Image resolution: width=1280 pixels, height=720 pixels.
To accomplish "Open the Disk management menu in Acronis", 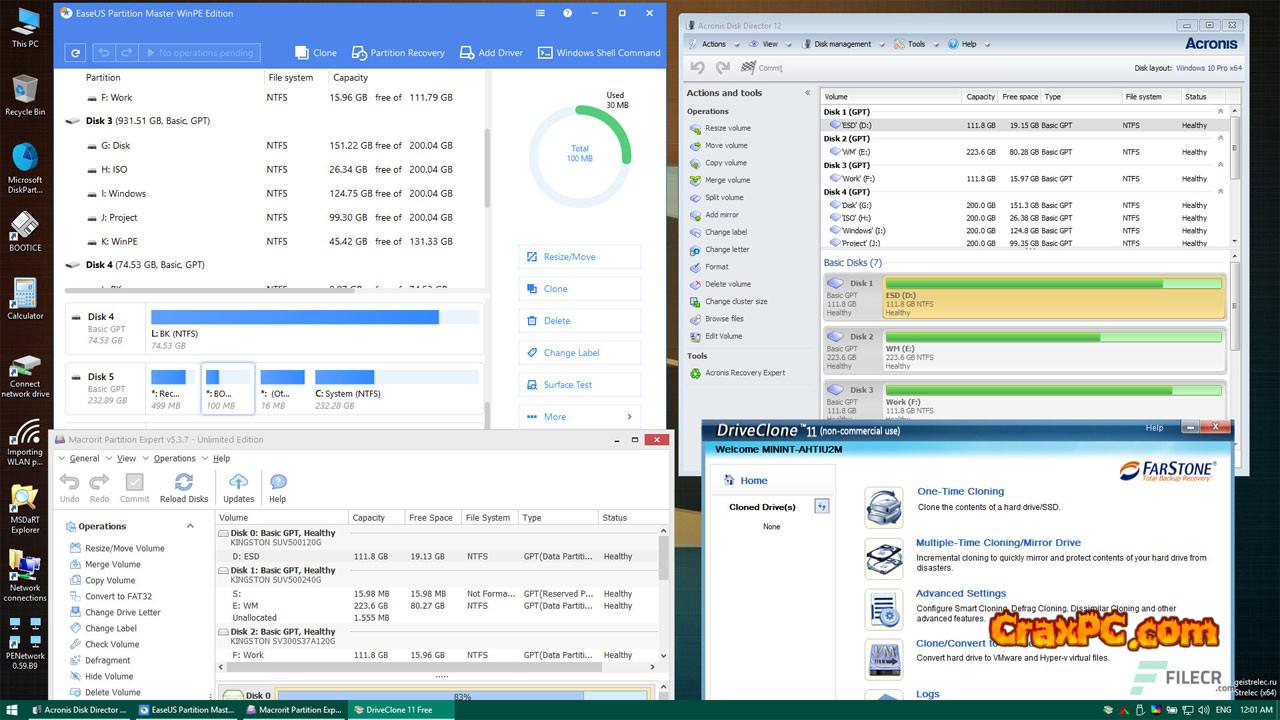I will point(842,44).
